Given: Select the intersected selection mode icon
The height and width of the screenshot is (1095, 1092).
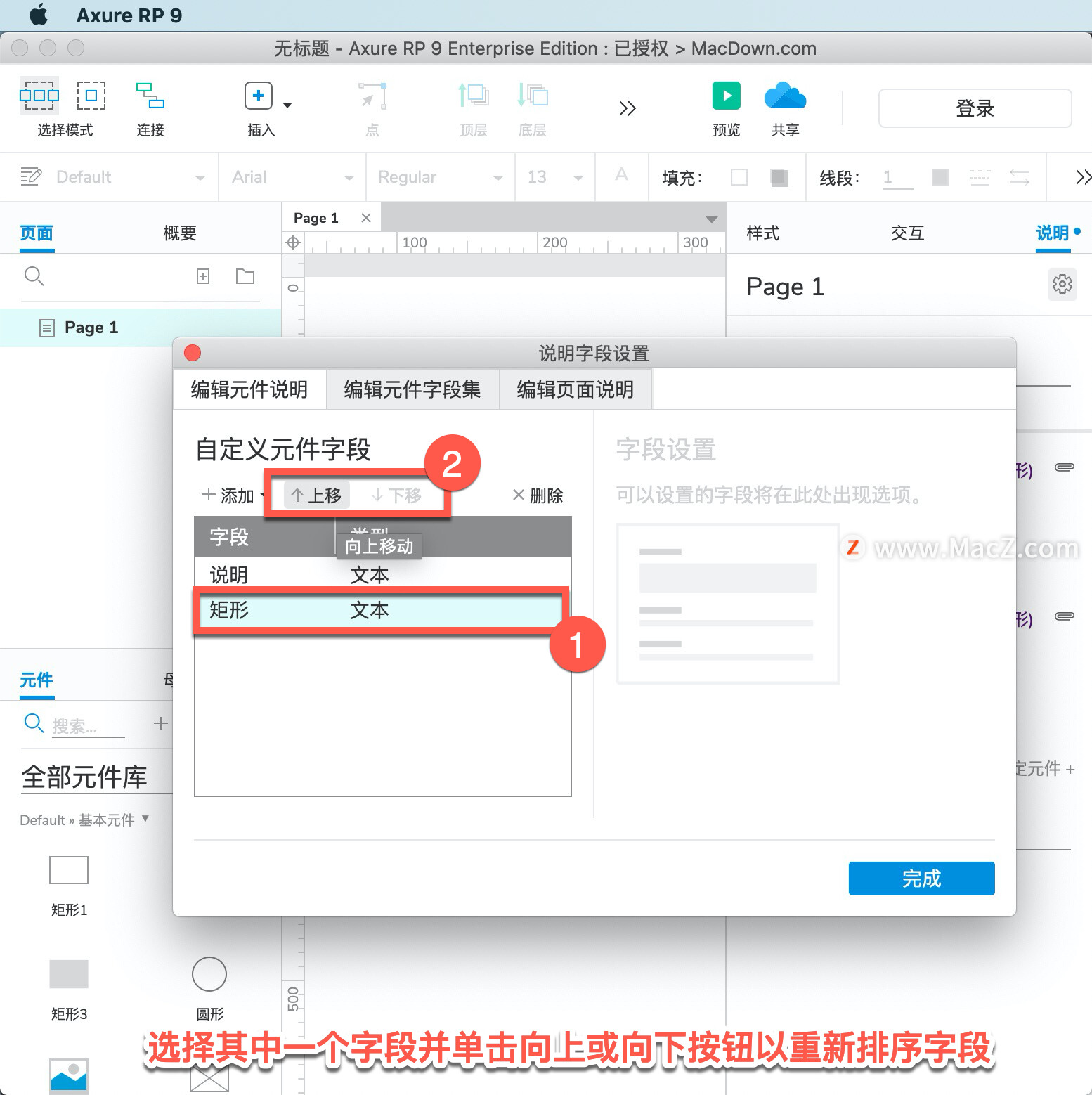Looking at the screenshot, I should pos(39,95).
